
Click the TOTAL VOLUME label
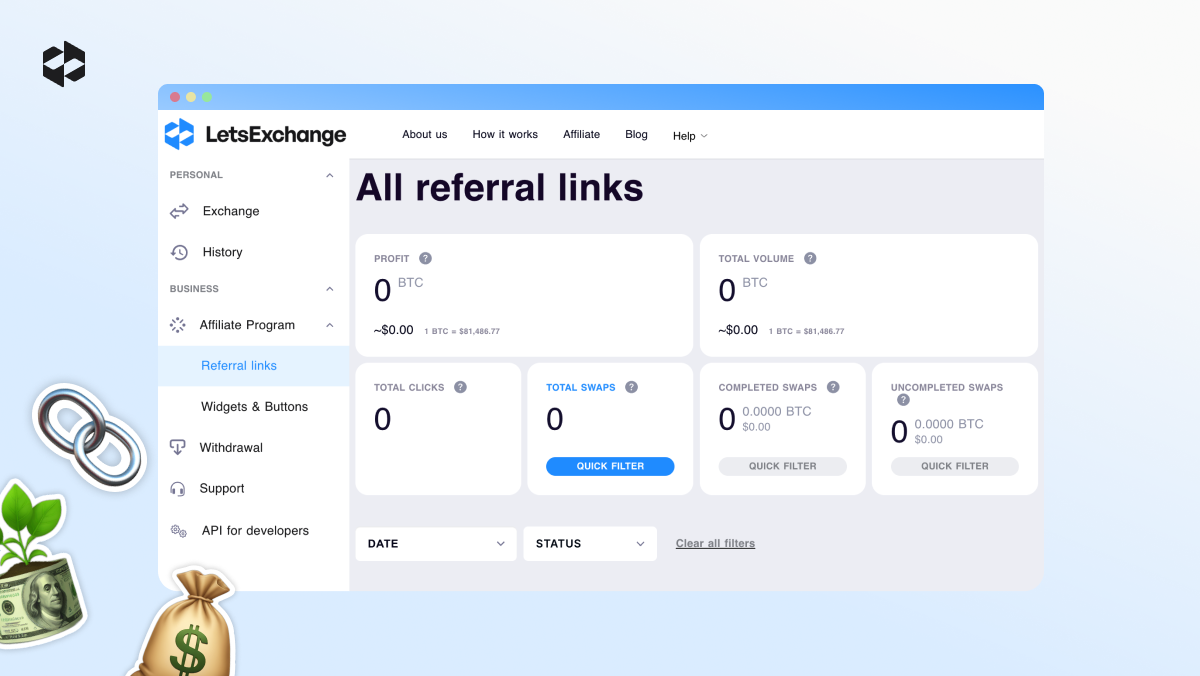tap(756, 259)
